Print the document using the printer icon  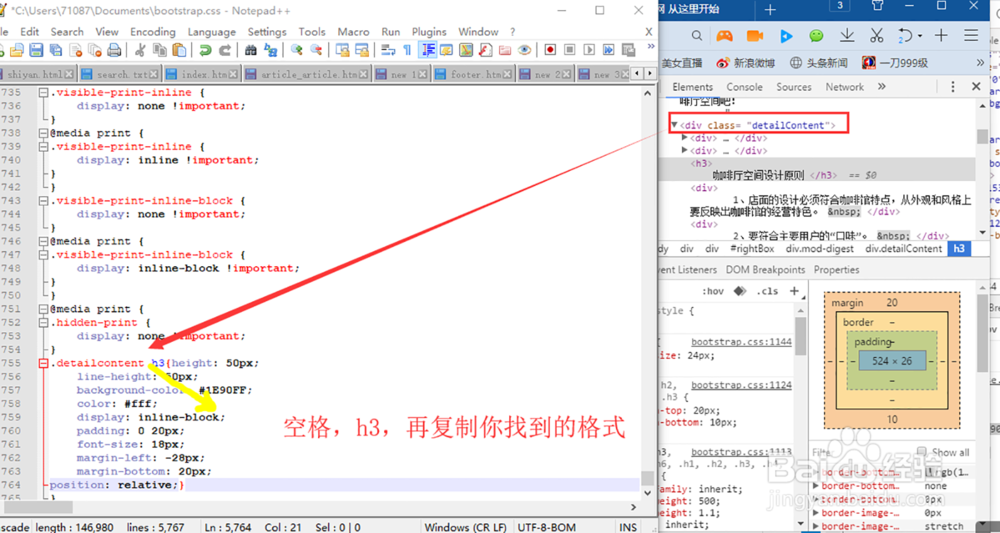[114, 50]
